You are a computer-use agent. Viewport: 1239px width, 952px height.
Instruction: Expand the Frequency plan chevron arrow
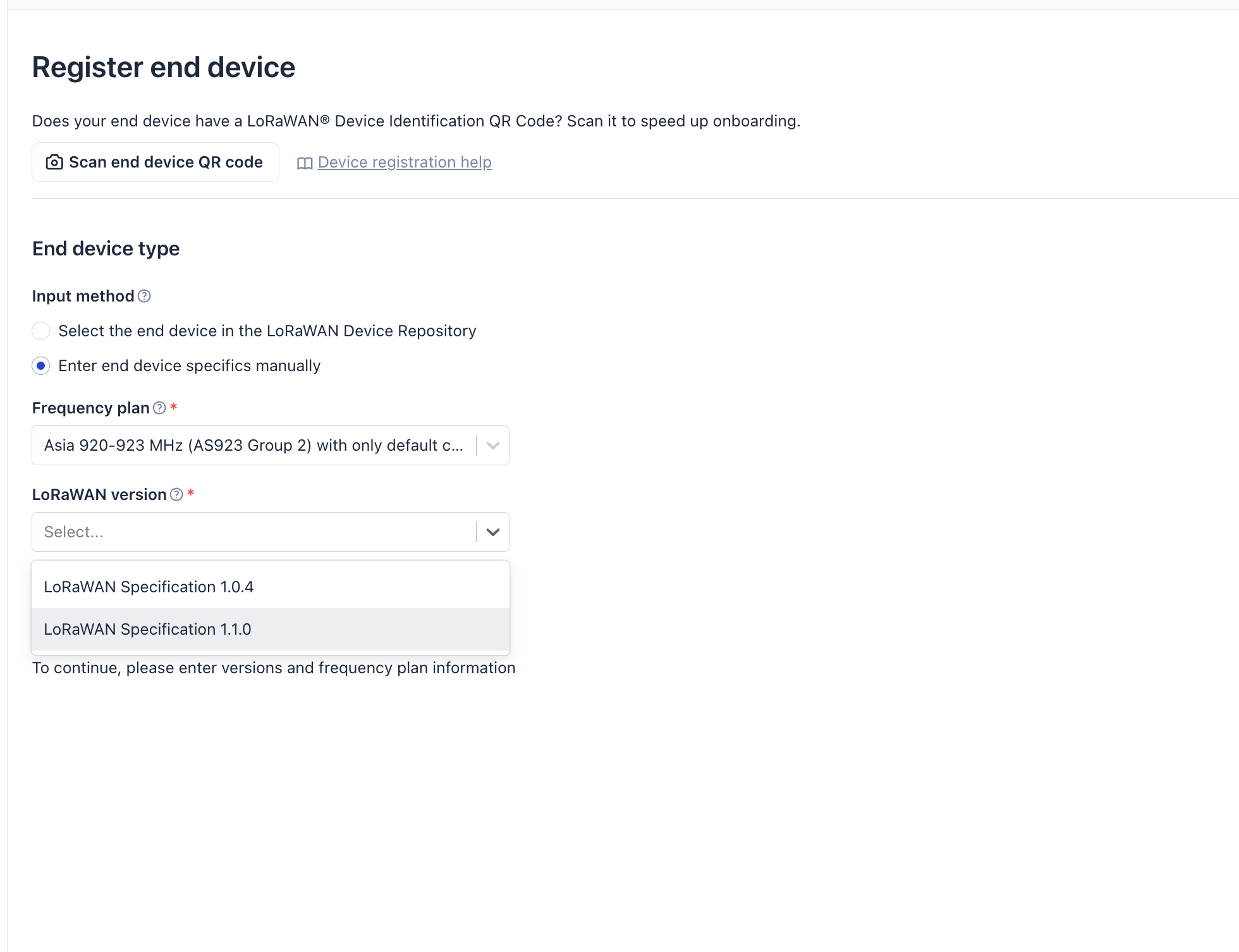point(493,446)
